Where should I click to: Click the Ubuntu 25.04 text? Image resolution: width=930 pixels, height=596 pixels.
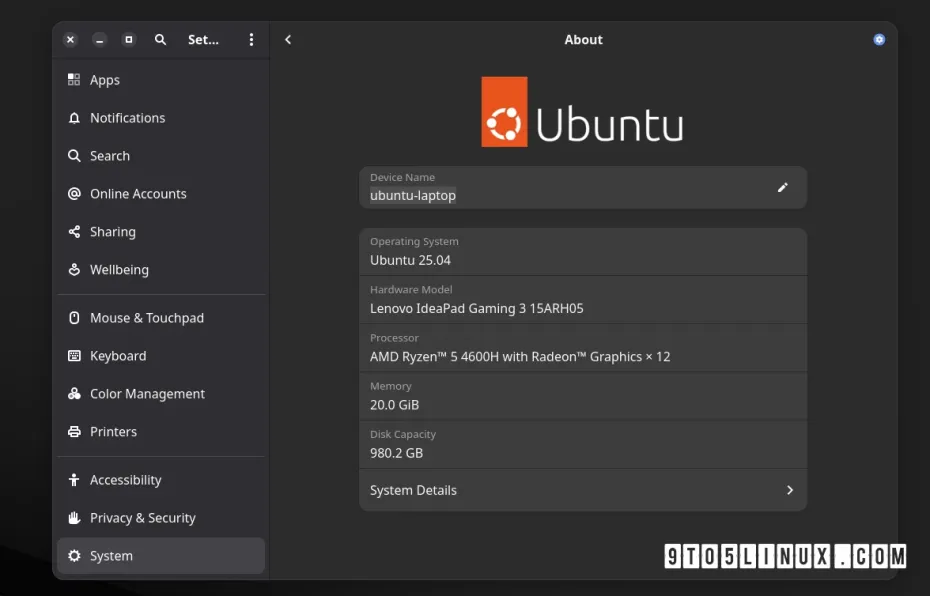[x=410, y=260]
